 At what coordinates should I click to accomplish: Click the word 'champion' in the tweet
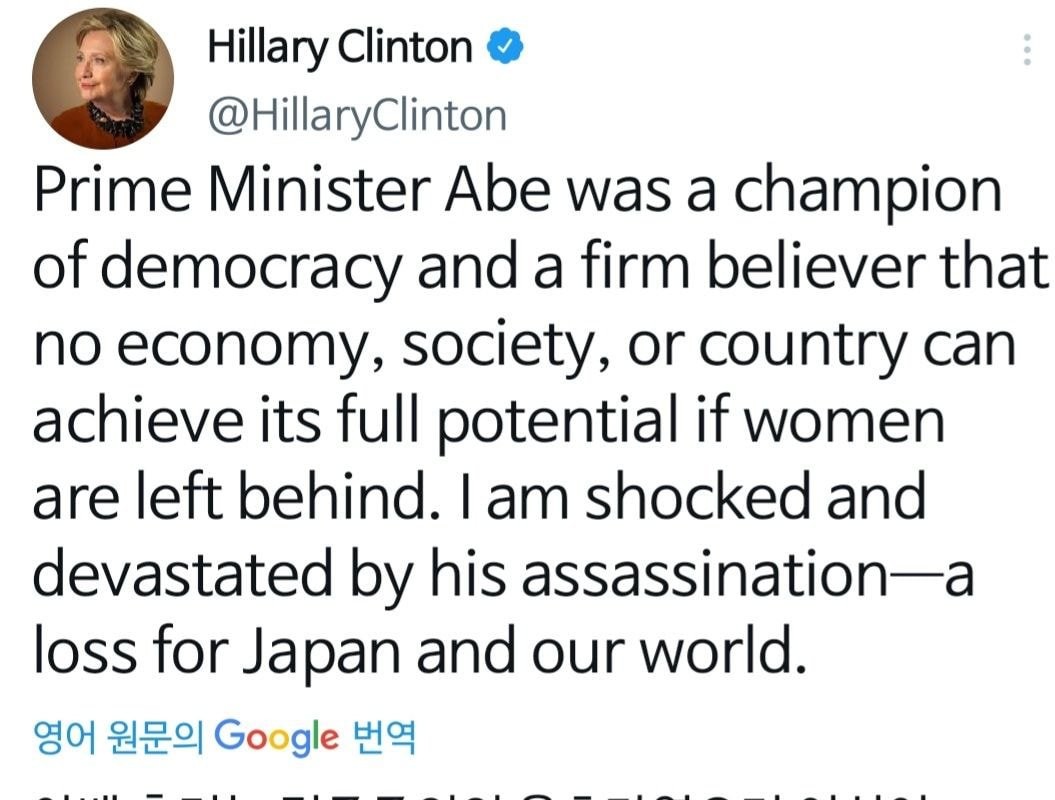tap(867, 191)
